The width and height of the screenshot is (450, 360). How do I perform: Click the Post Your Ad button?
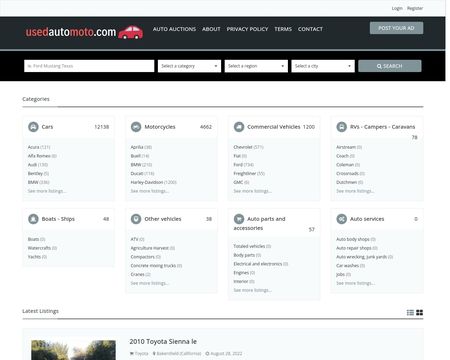[396, 28]
